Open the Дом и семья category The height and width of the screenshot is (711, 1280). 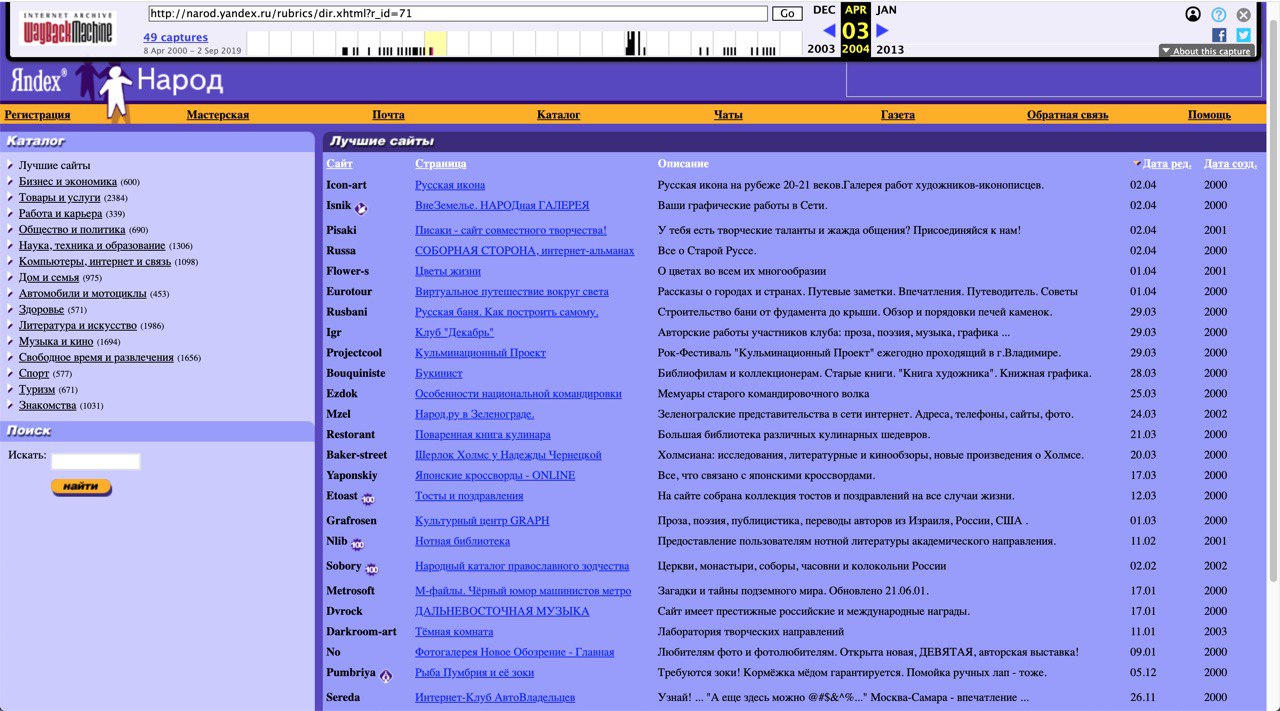point(49,278)
